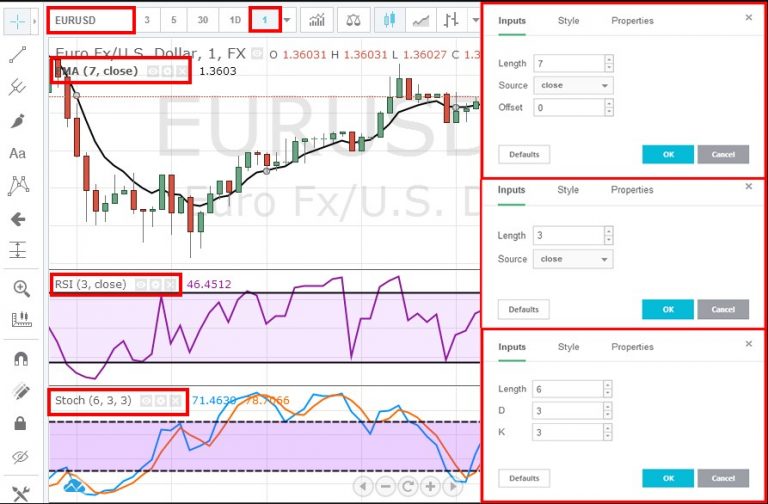Toggle visibility of Euro Fx/U.S. Dollar series
Image resolution: width=768 pixels, height=504 pixels.
click(257, 53)
